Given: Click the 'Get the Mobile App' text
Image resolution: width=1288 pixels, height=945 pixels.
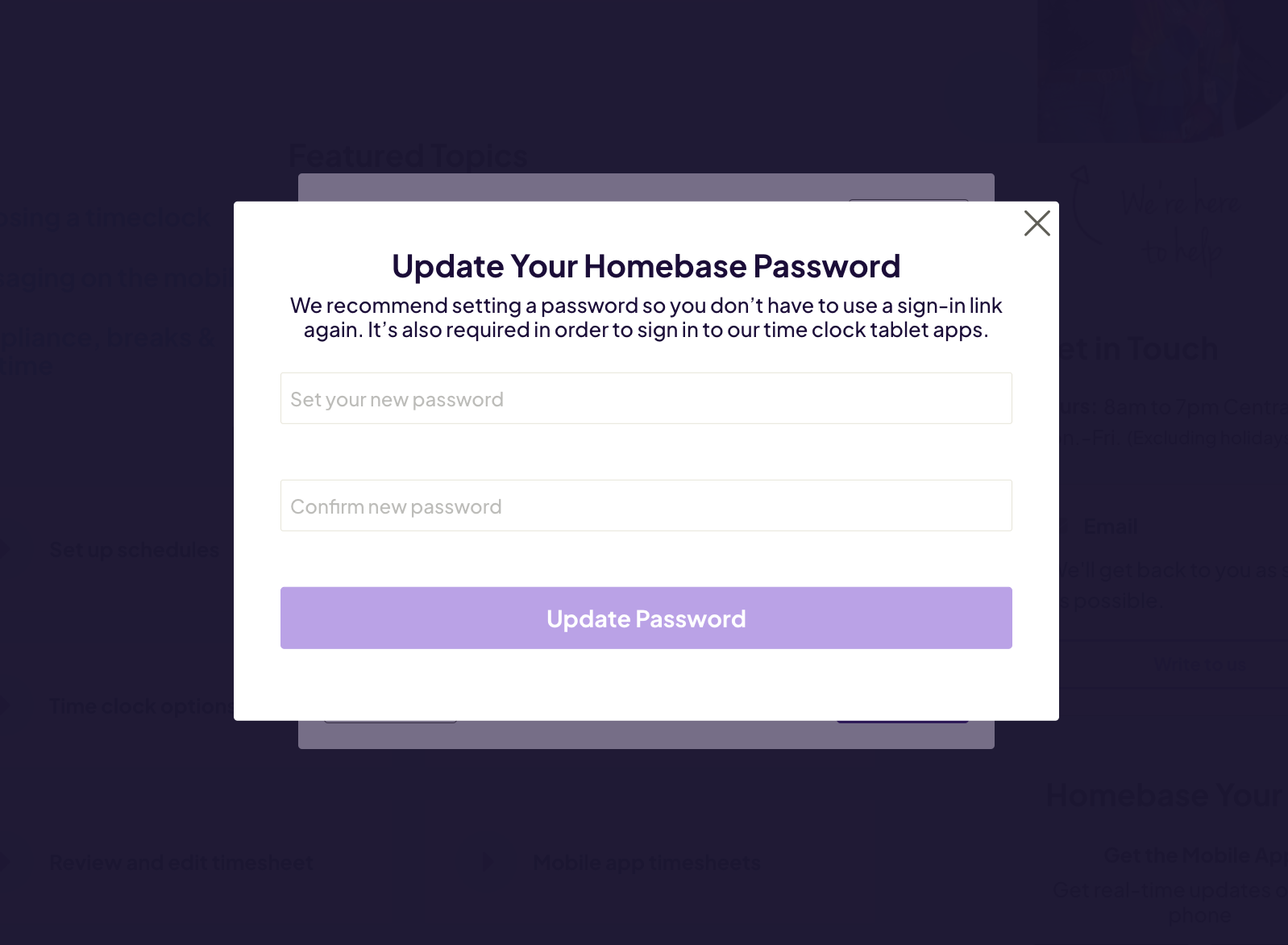Looking at the screenshot, I should (x=1195, y=855).
